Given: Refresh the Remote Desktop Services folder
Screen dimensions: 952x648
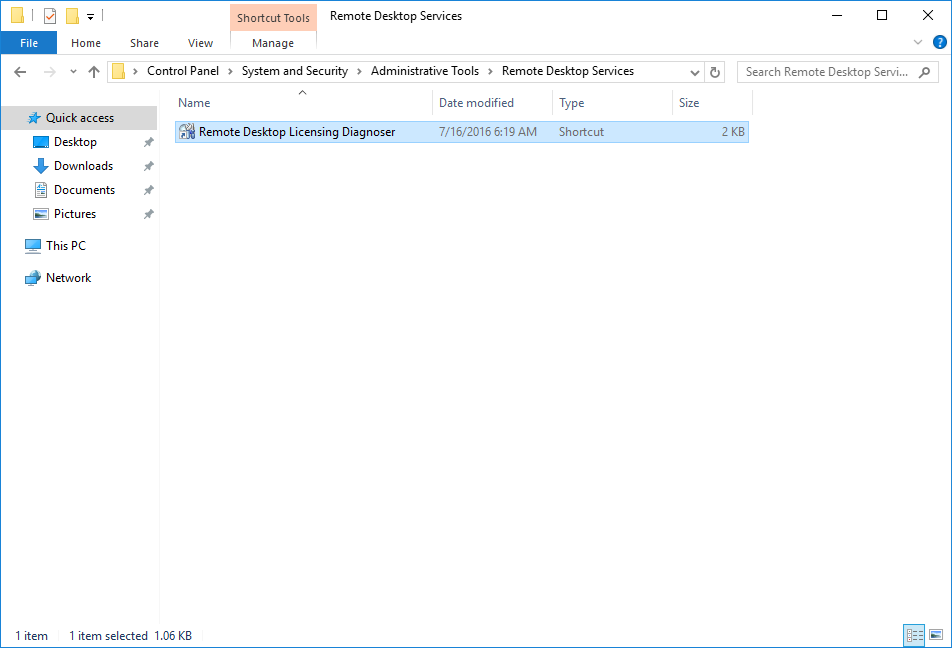Looking at the screenshot, I should tap(715, 72).
